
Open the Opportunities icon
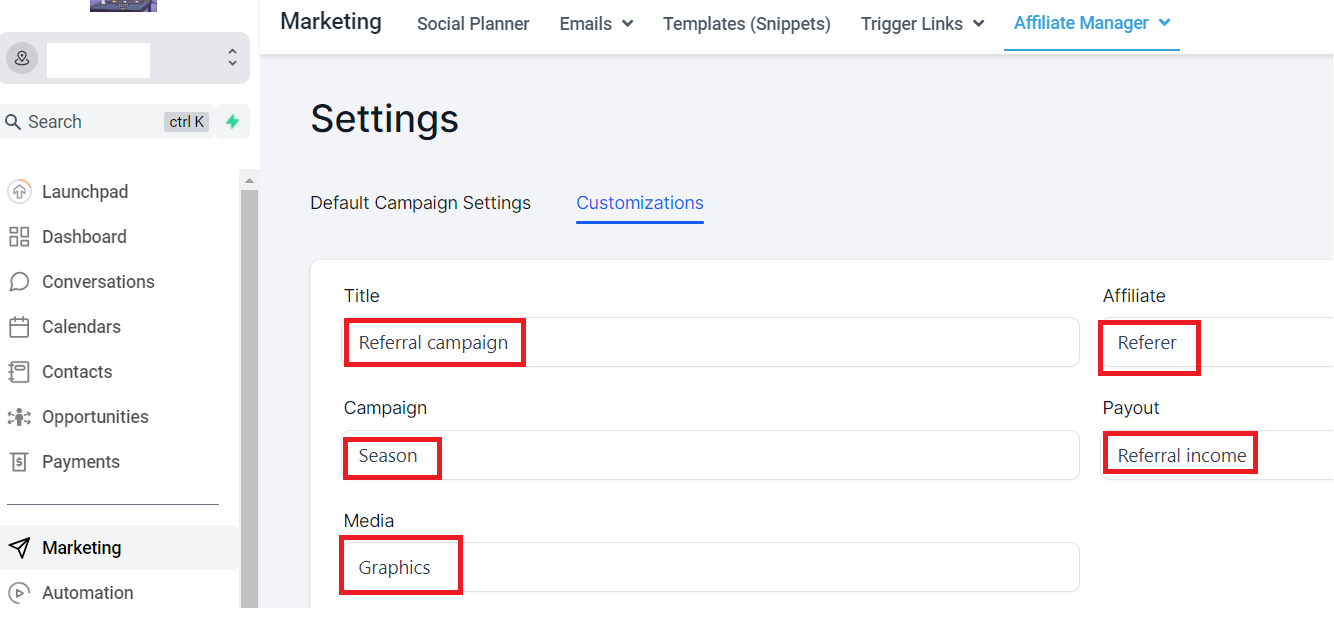(19, 417)
